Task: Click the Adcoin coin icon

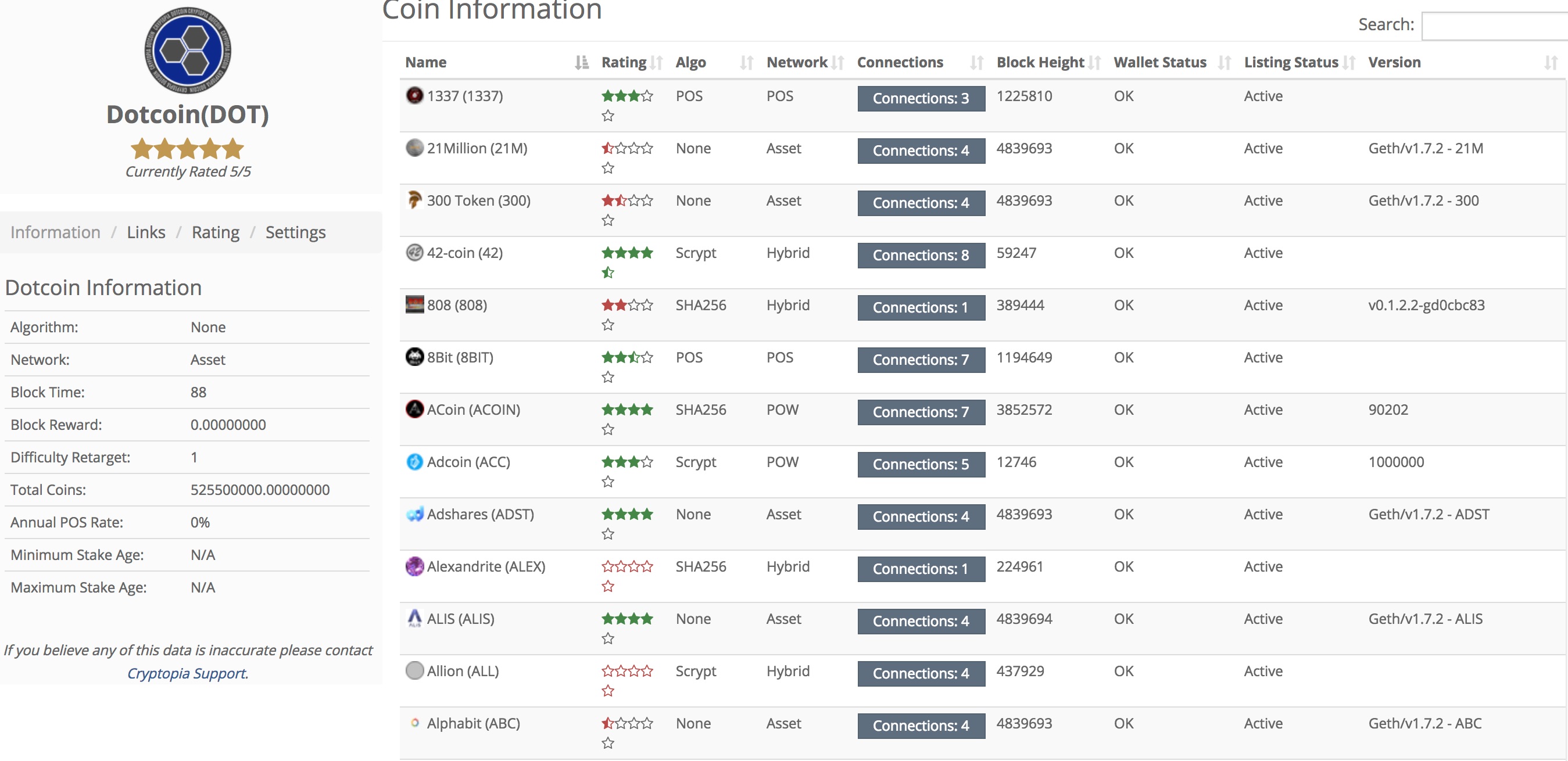Action: coord(414,462)
